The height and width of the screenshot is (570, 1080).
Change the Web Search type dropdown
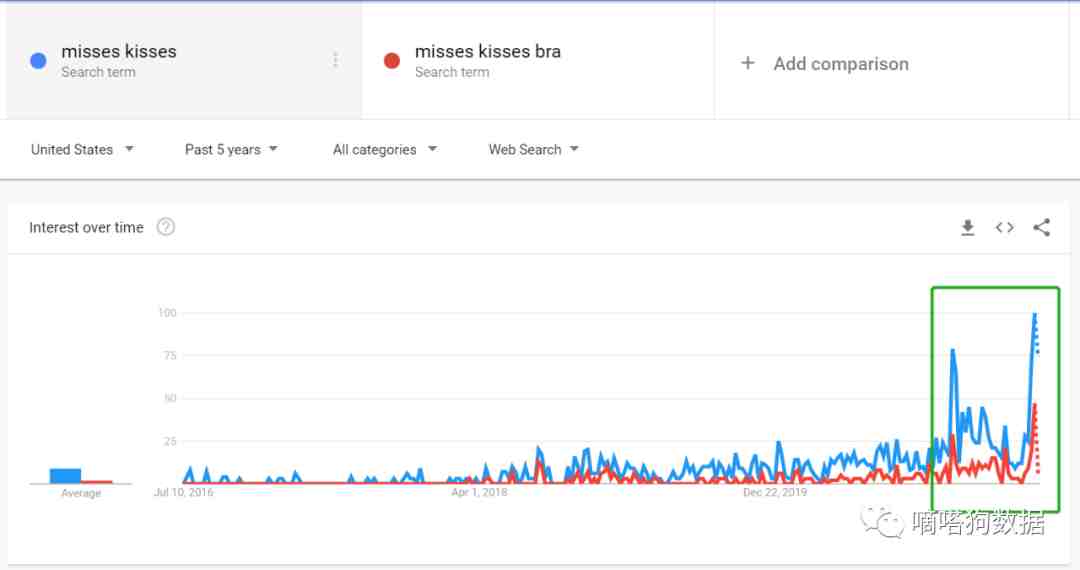(533, 150)
